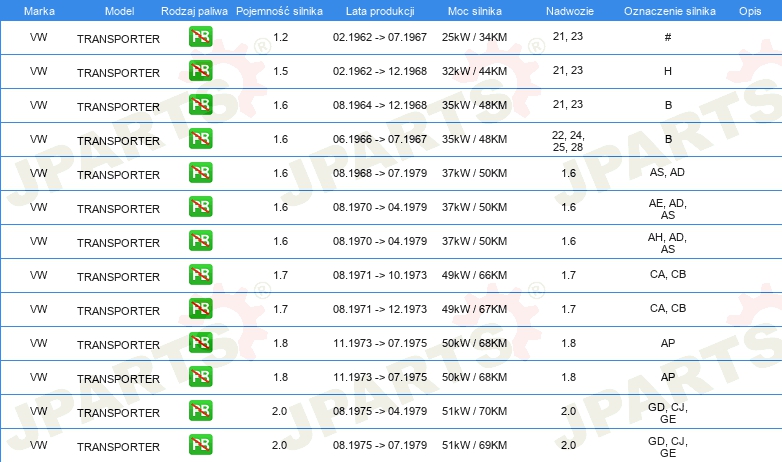Screen dimensions: 782x462
Task: Click TRANSPORTER in the 25kW / 34KM row
Action: (x=118, y=39)
